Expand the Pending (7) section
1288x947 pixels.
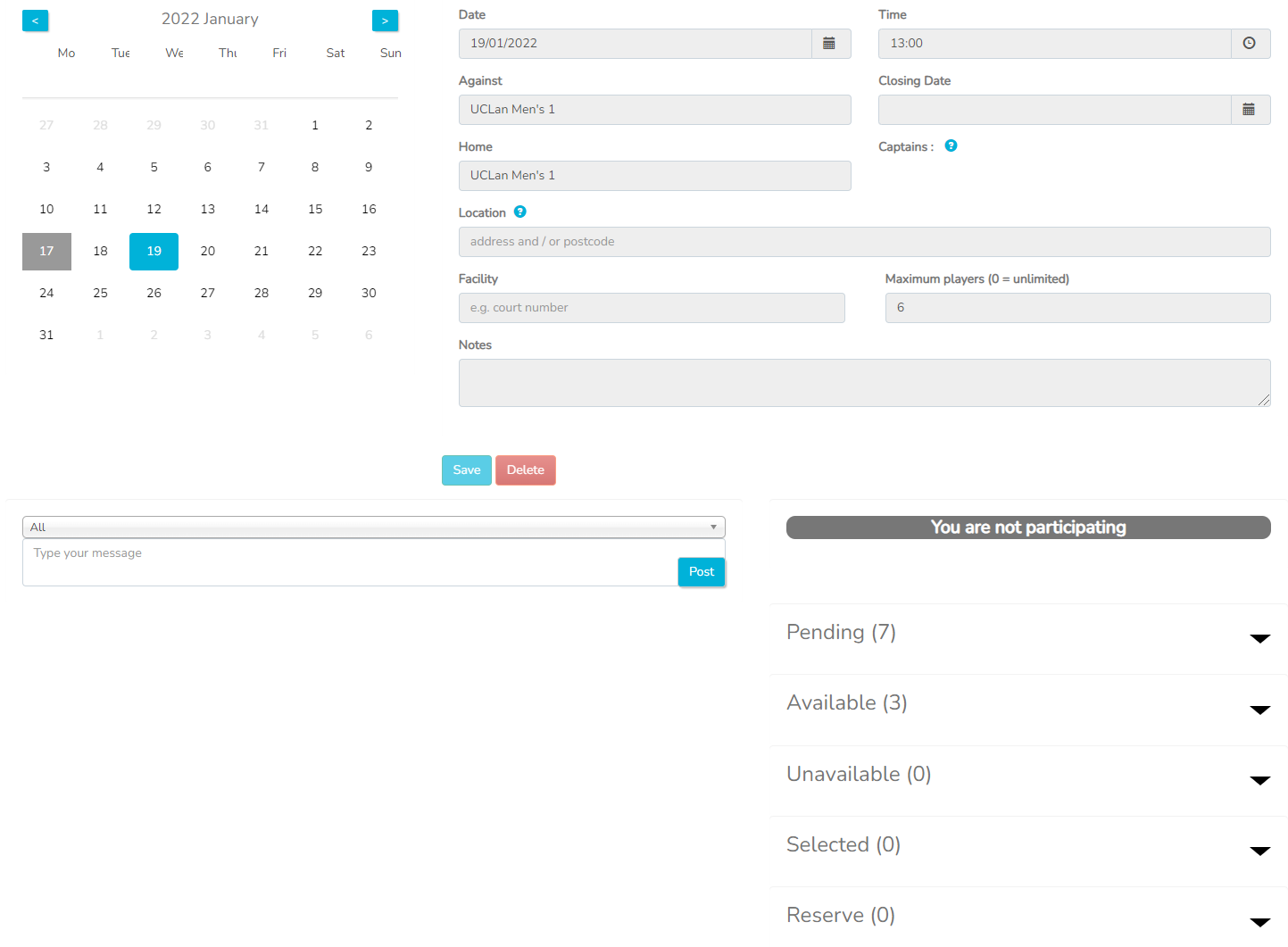click(1259, 638)
